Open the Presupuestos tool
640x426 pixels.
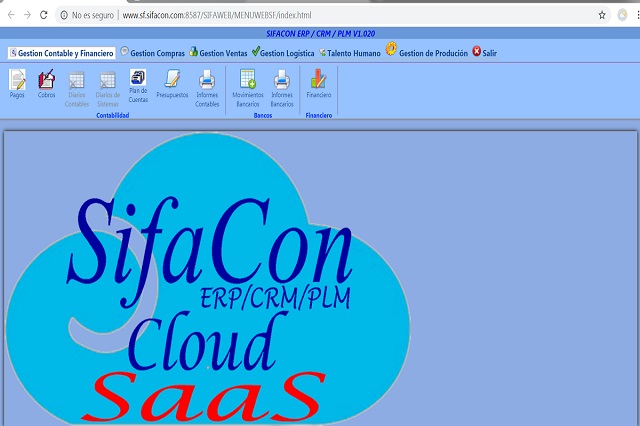(172, 84)
